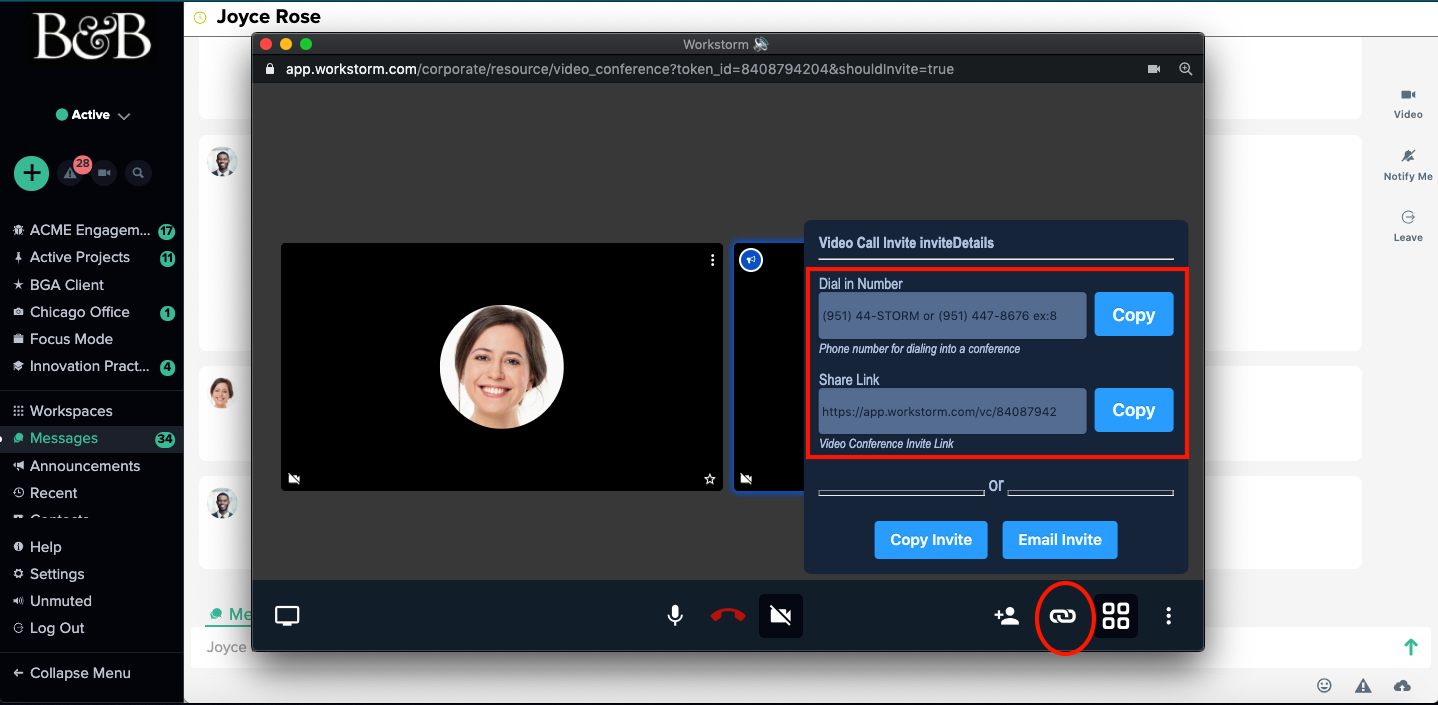Screen dimensions: 1438x705
Task: Click the woman's avatar in message list
Action: click(222, 392)
